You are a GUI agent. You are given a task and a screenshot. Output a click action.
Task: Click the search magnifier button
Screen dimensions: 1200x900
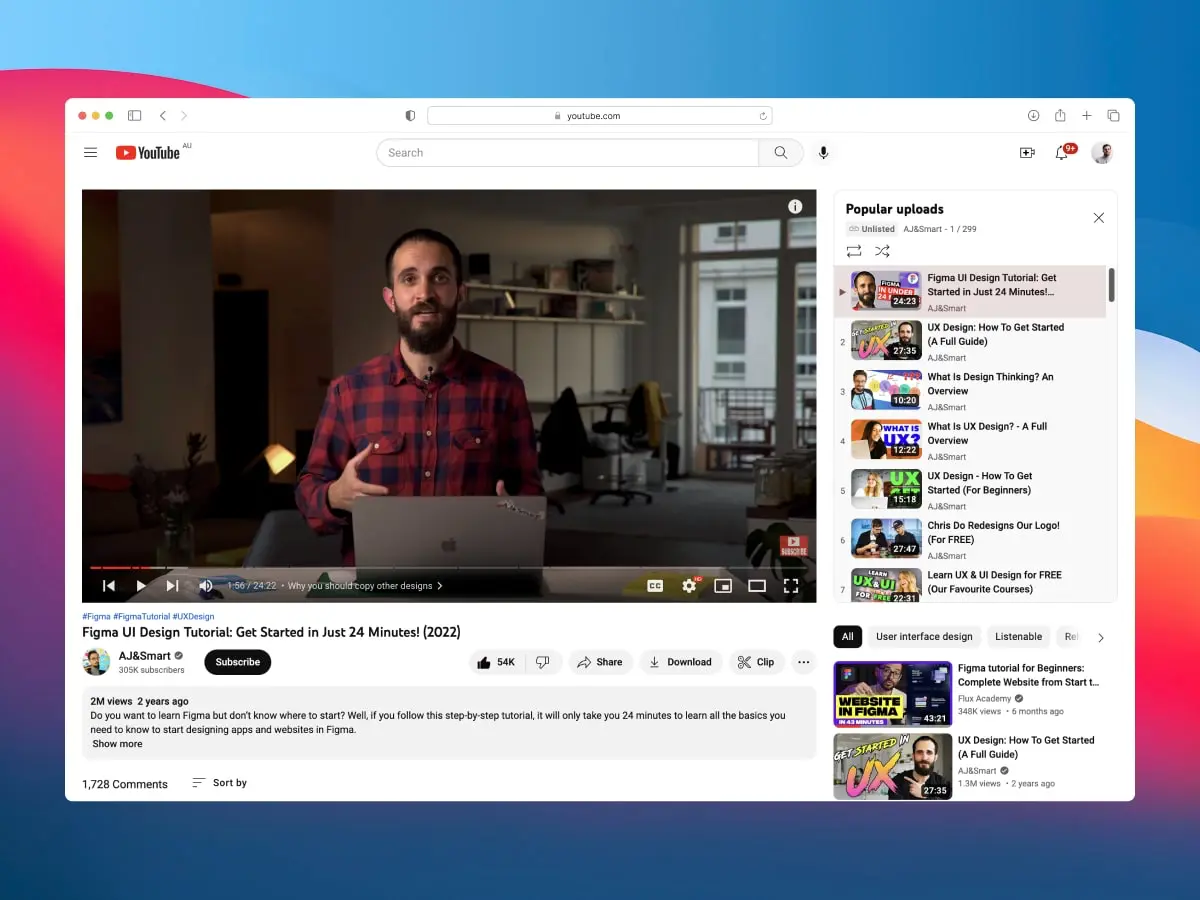(781, 153)
